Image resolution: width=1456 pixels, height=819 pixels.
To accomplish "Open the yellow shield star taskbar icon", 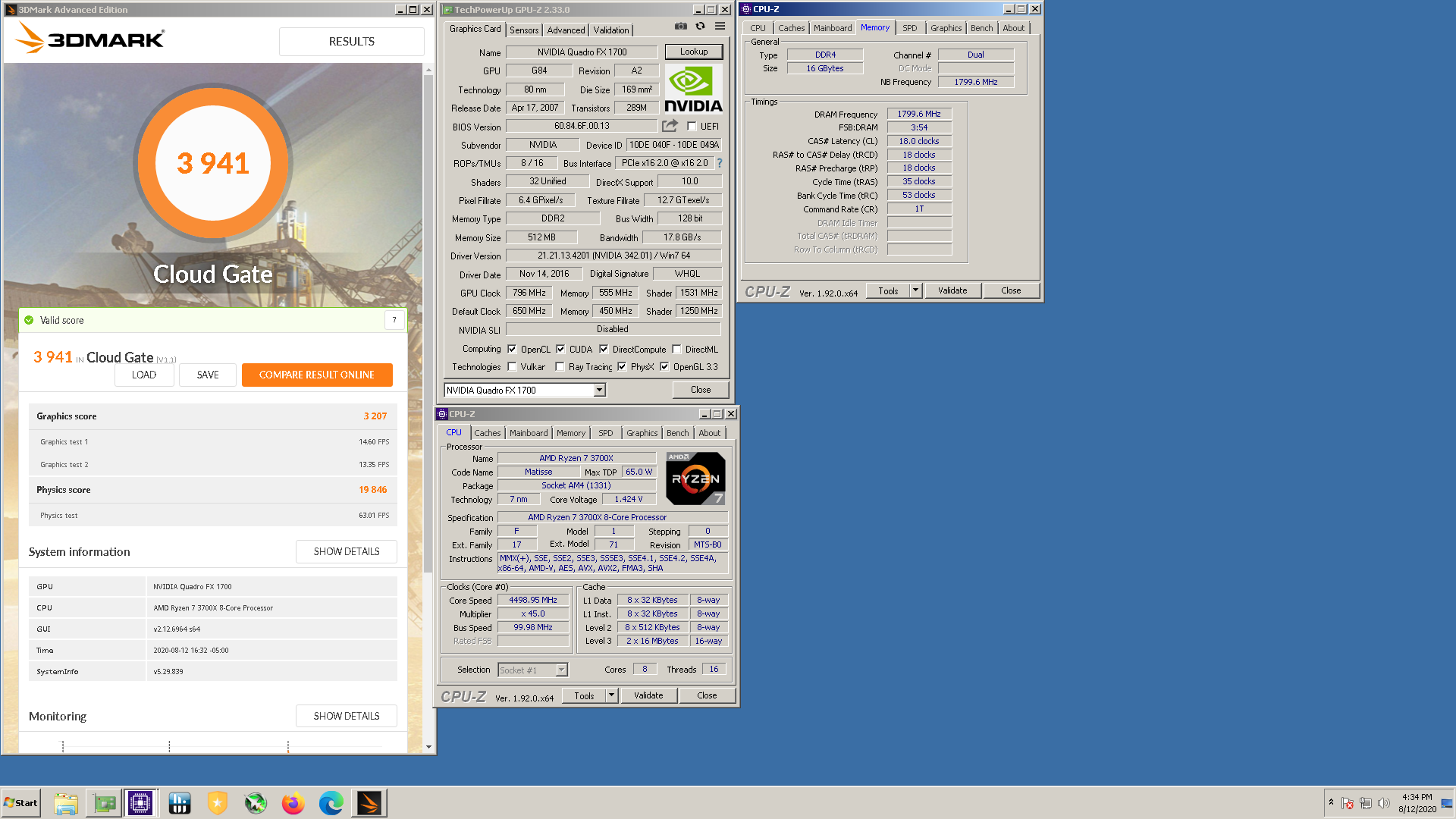I will pos(218,803).
